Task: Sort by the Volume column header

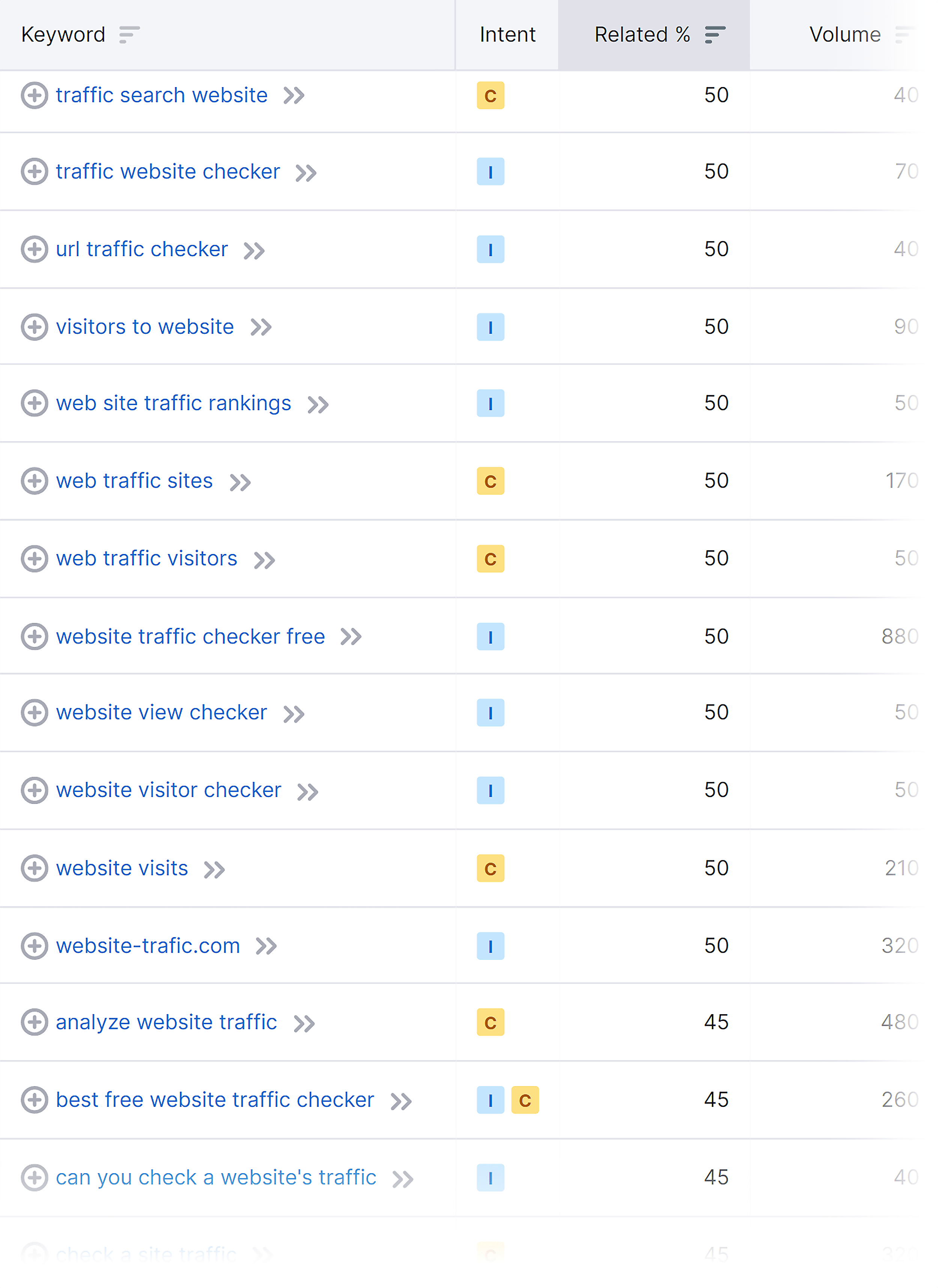Action: coord(845,35)
